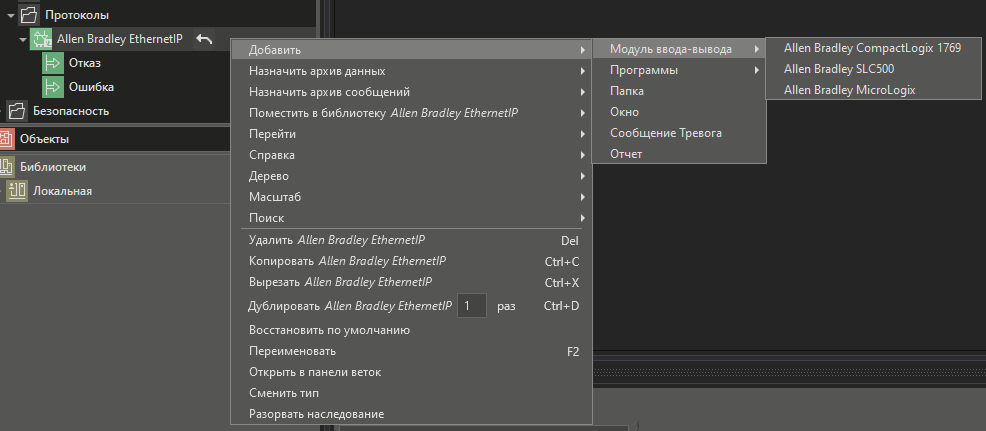Select the Ошибка tree item
This screenshot has width=986, height=431.
(91, 87)
